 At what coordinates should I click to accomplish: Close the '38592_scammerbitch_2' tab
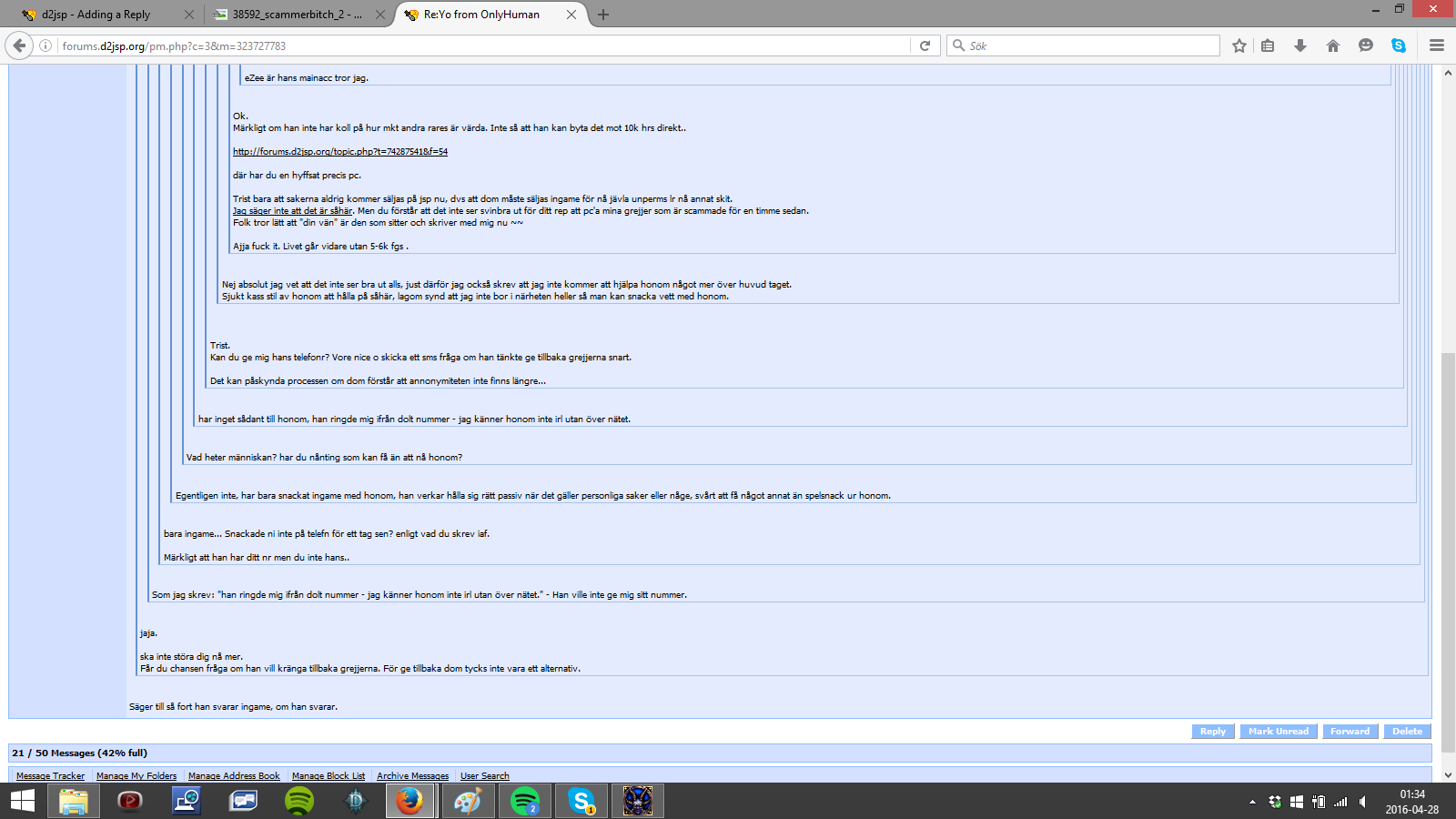point(380,15)
